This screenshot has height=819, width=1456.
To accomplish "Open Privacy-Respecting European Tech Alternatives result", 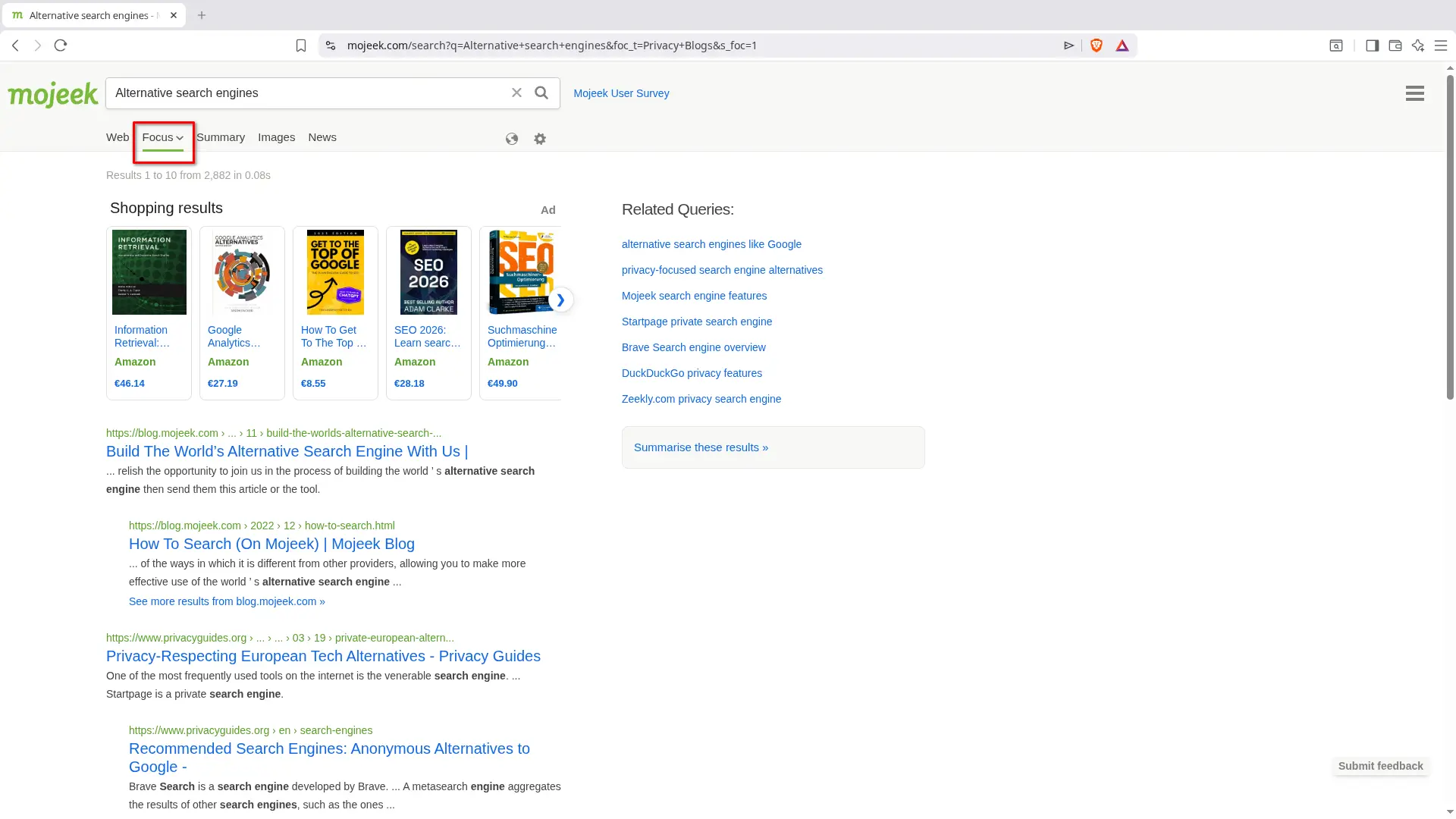I will pyautogui.click(x=323, y=656).
